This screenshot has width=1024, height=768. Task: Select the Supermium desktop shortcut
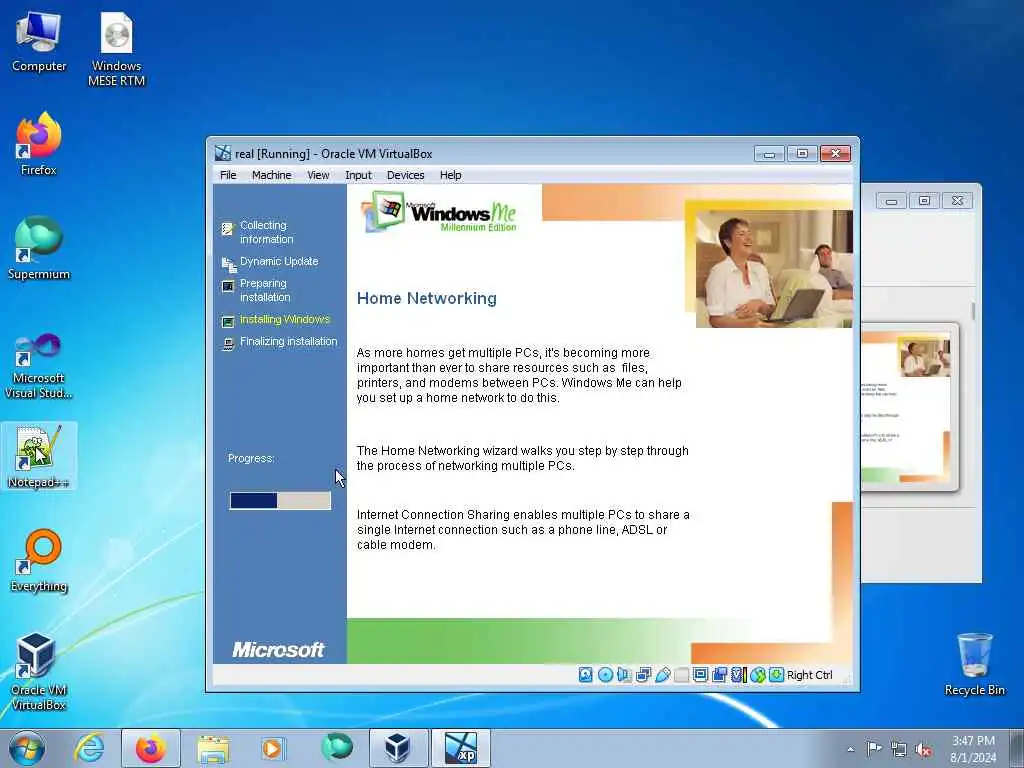click(x=39, y=248)
